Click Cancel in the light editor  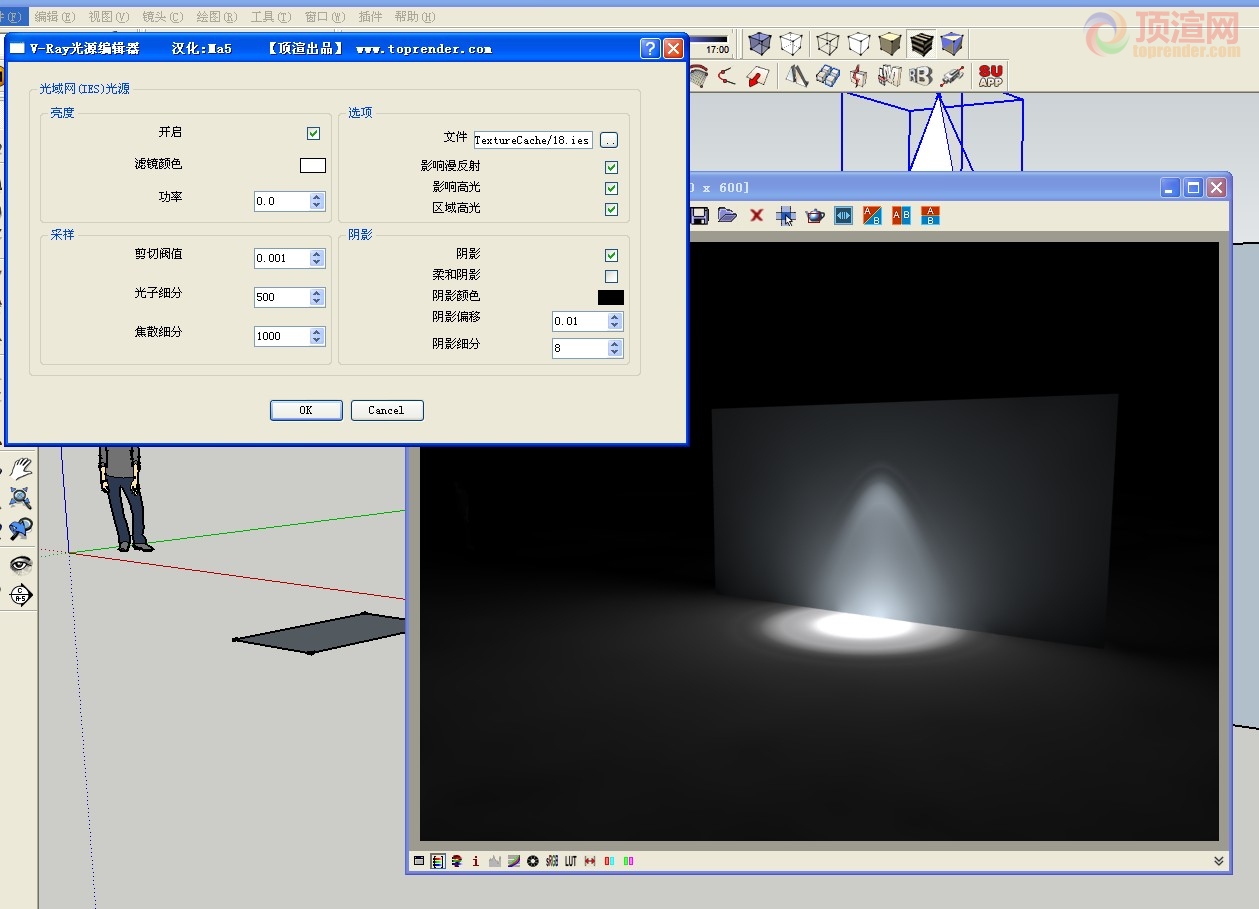(387, 410)
